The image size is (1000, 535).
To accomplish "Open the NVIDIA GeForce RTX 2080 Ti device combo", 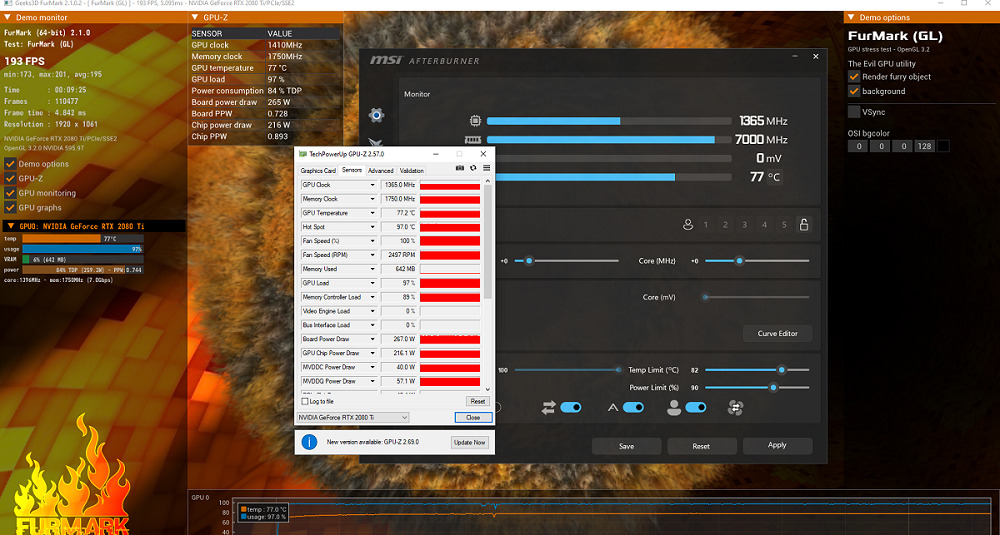I will tap(353, 418).
